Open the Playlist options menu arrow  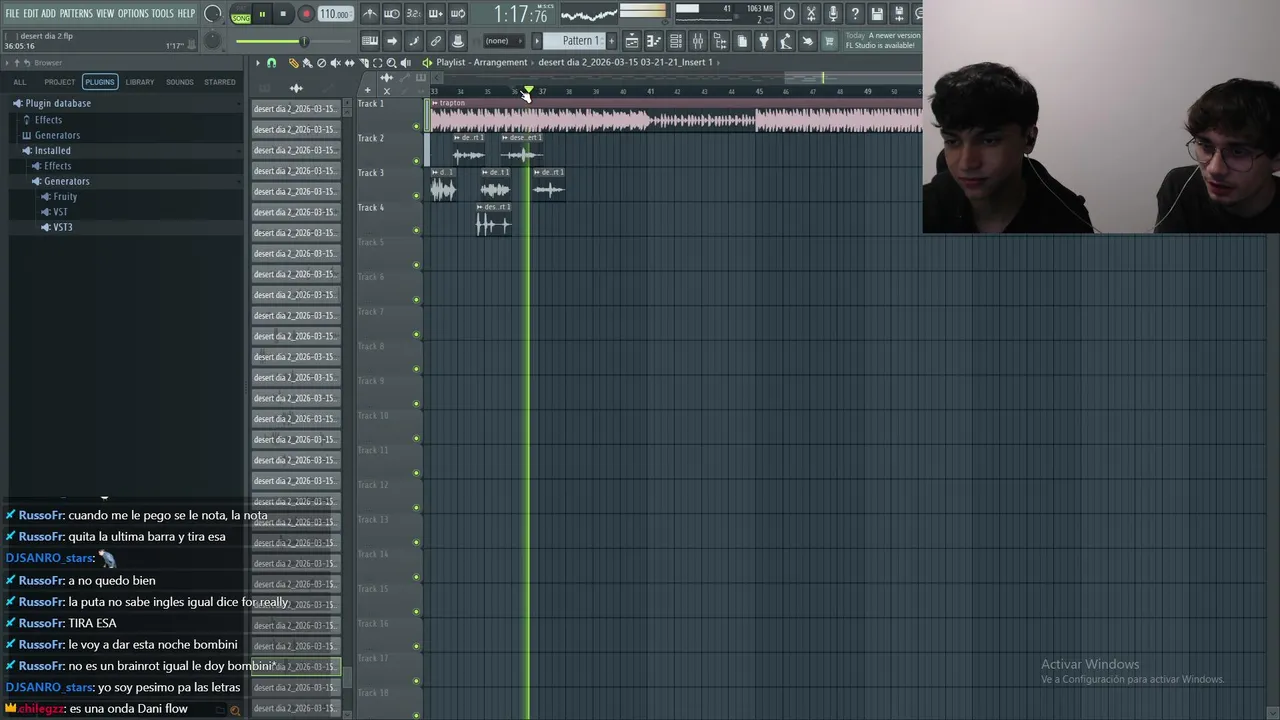(x=258, y=63)
